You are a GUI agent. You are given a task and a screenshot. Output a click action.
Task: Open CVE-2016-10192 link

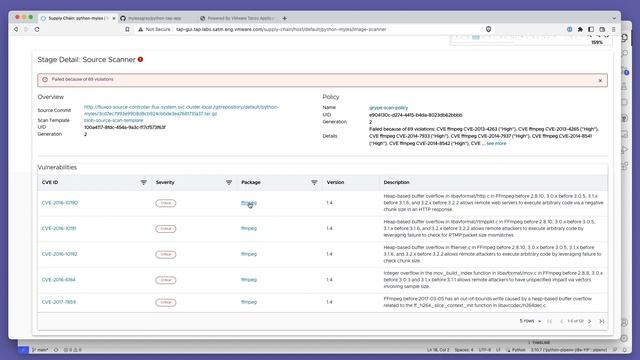[x=59, y=254]
